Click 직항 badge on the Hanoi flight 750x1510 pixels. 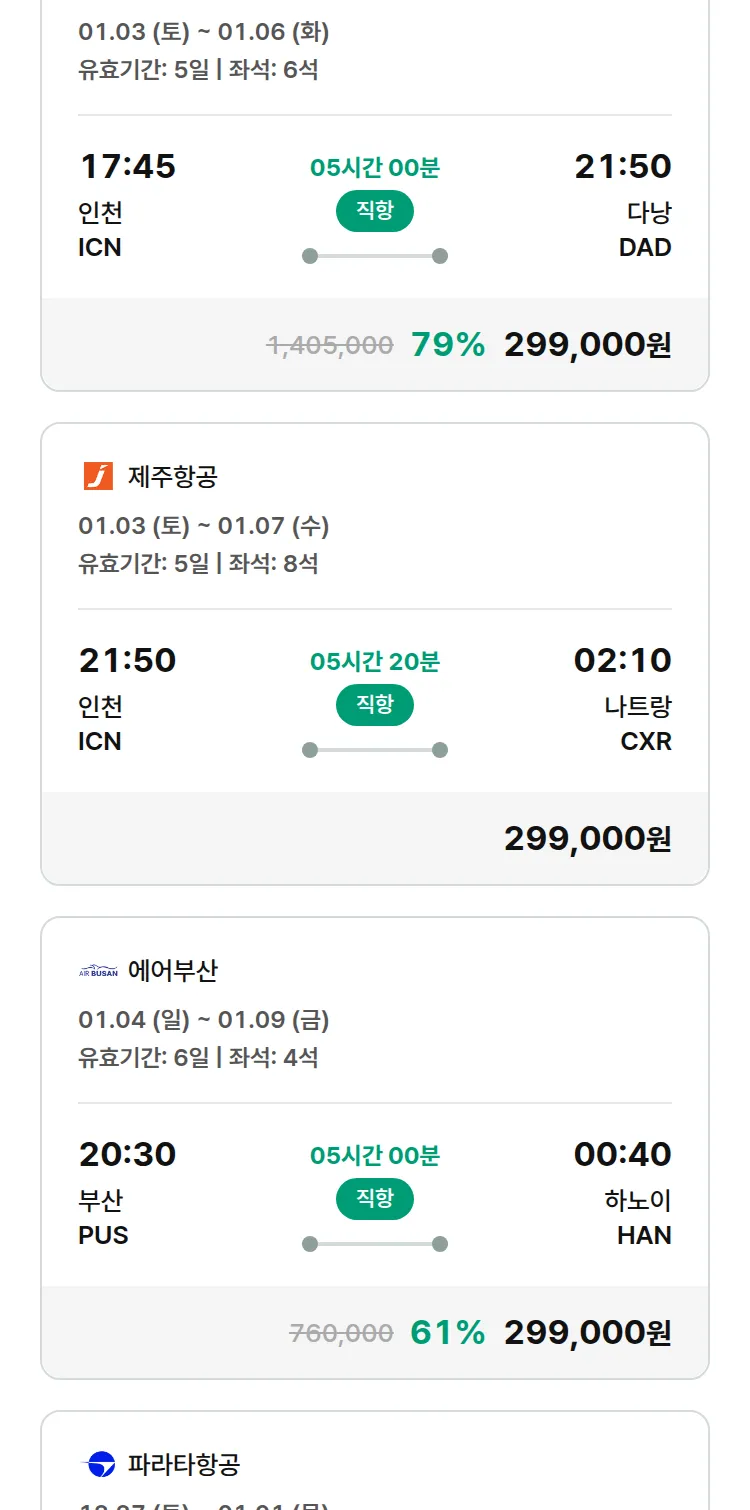coord(375,1199)
